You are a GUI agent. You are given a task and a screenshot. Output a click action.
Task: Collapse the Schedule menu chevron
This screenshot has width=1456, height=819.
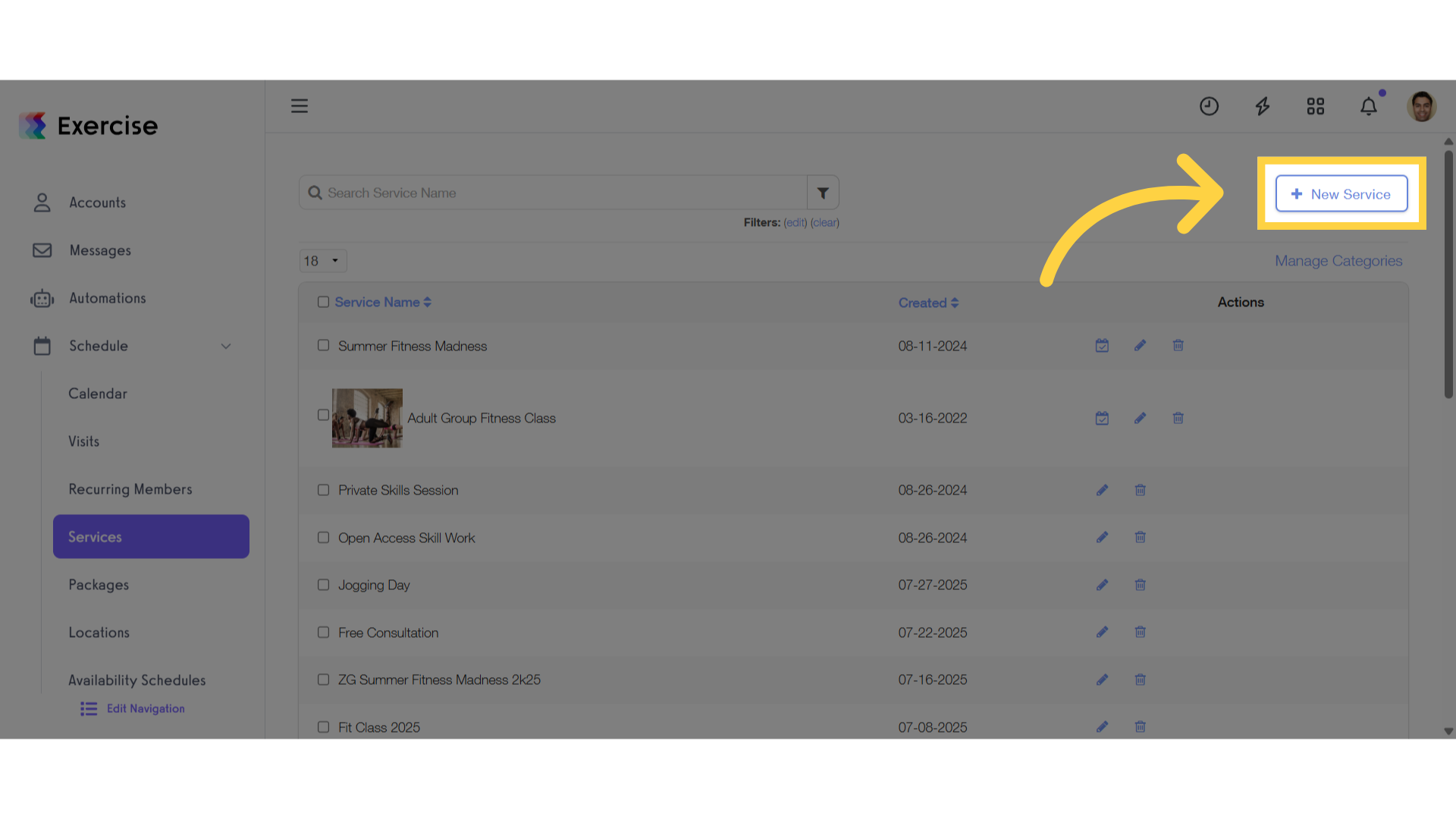(x=226, y=347)
